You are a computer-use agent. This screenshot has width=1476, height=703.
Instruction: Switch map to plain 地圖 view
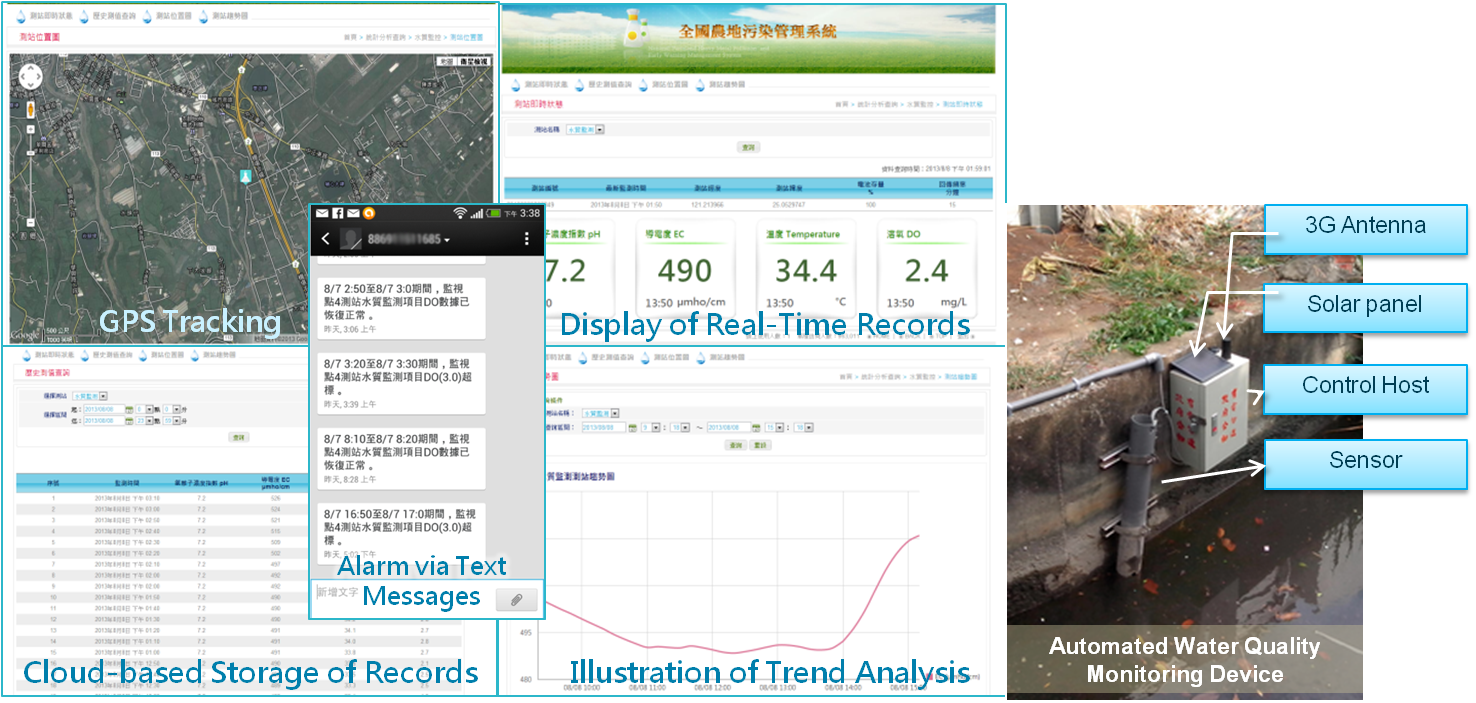pyautogui.click(x=447, y=61)
